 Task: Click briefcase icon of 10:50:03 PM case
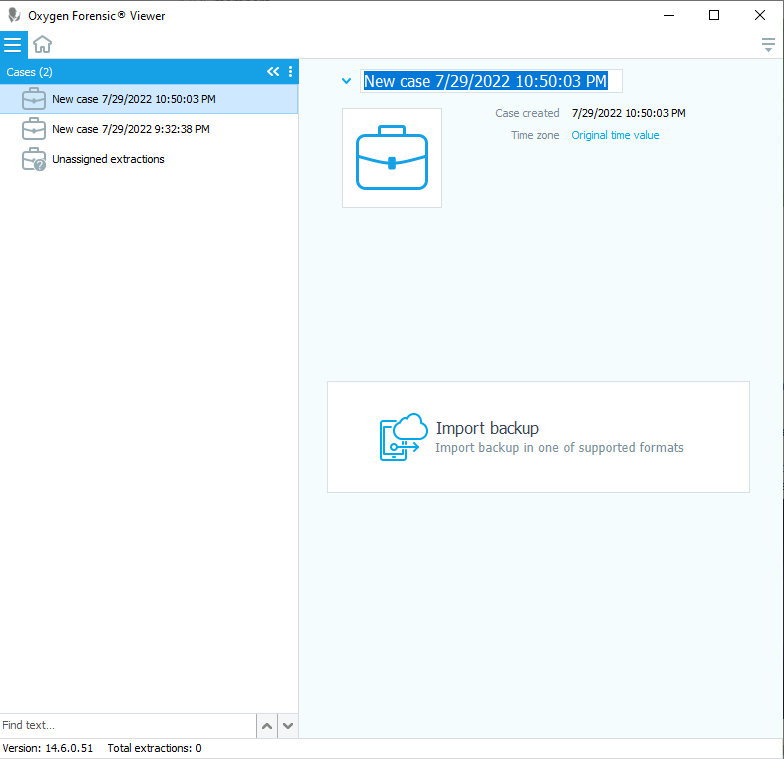[34, 99]
